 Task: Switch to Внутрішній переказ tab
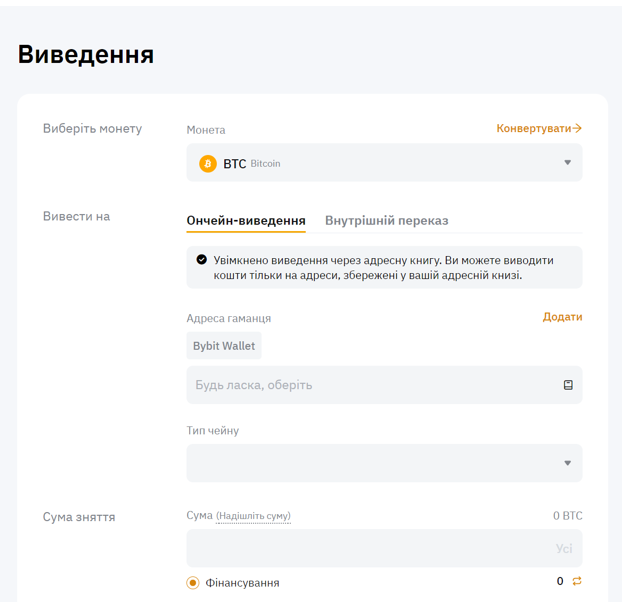(x=386, y=220)
